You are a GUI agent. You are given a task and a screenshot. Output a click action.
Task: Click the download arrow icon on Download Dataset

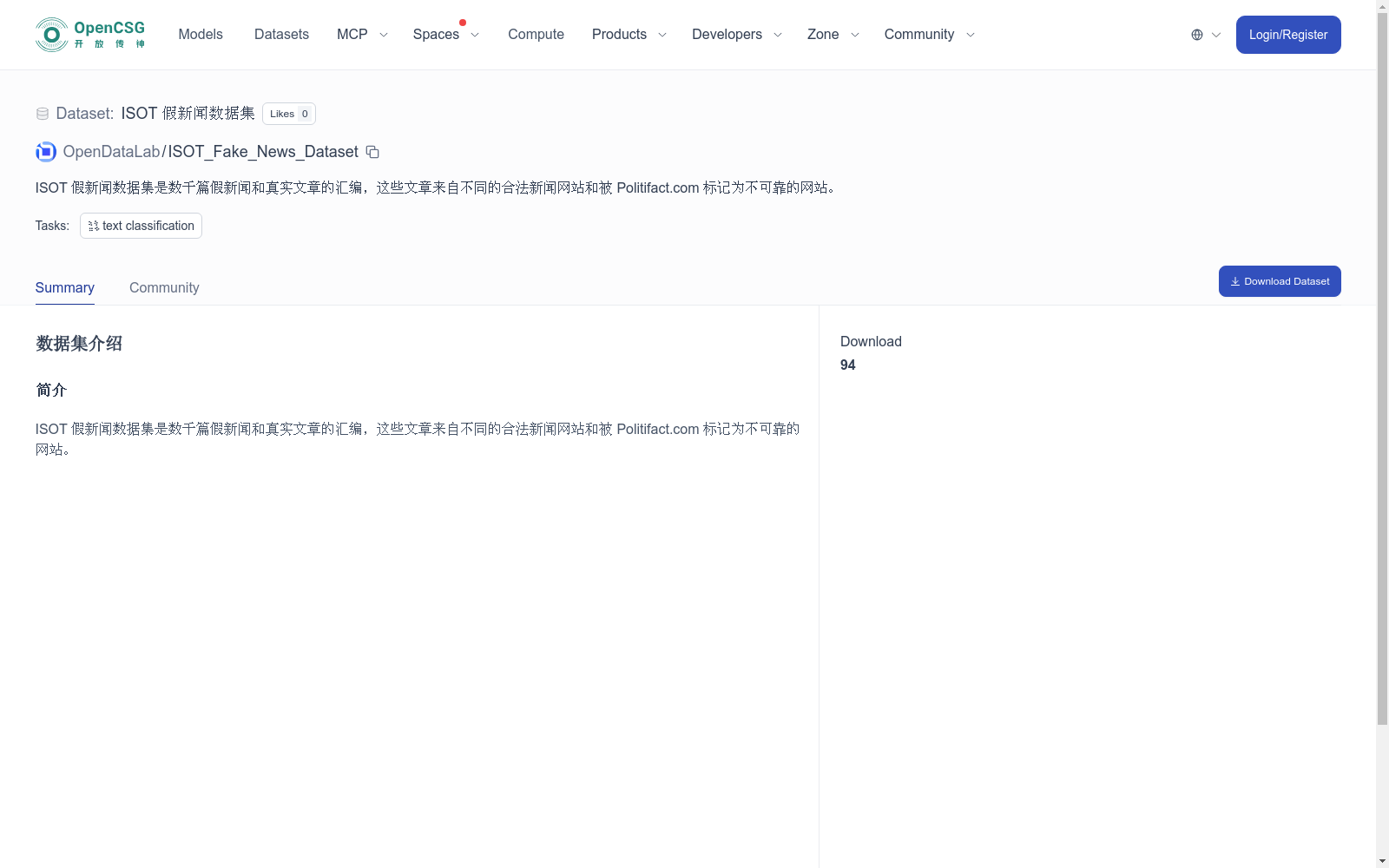[x=1235, y=280]
